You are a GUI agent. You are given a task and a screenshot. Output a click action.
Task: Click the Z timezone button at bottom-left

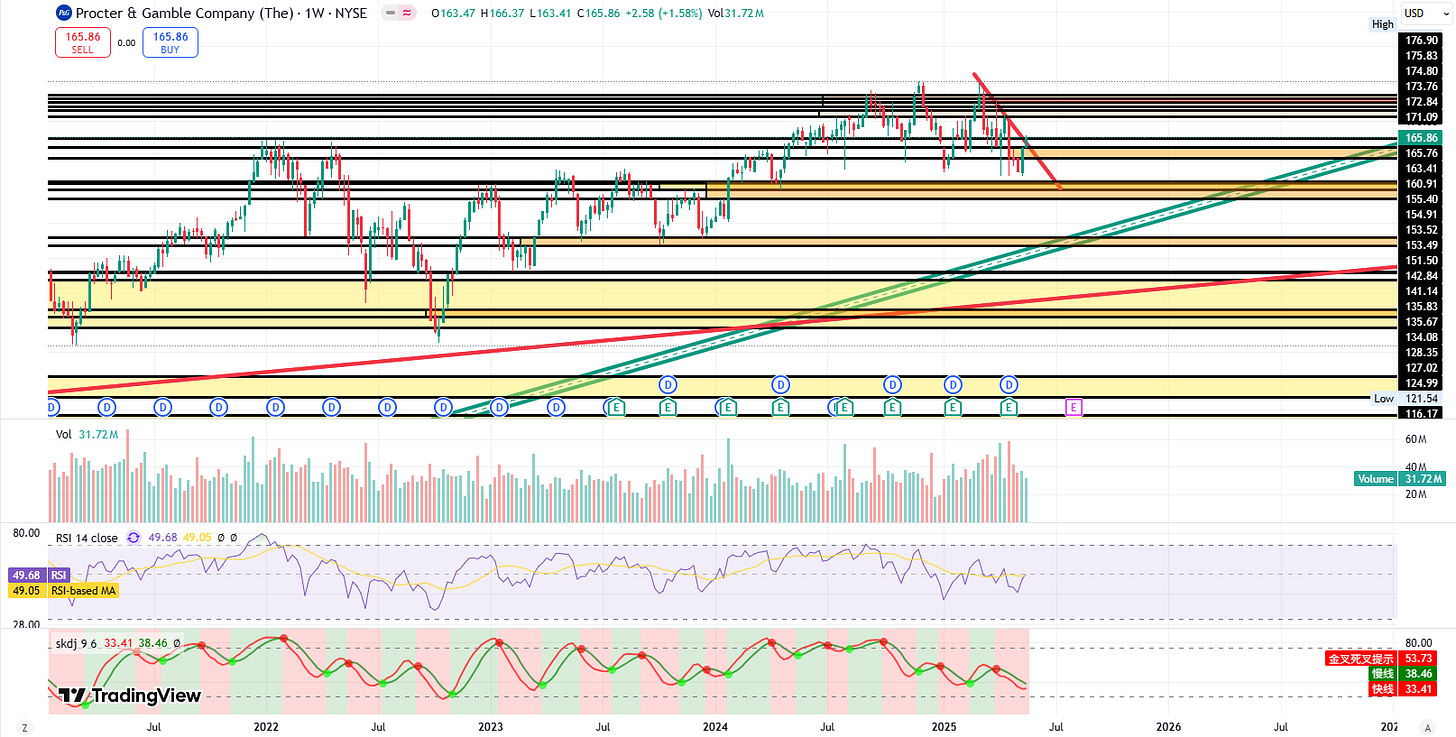(x=23, y=727)
